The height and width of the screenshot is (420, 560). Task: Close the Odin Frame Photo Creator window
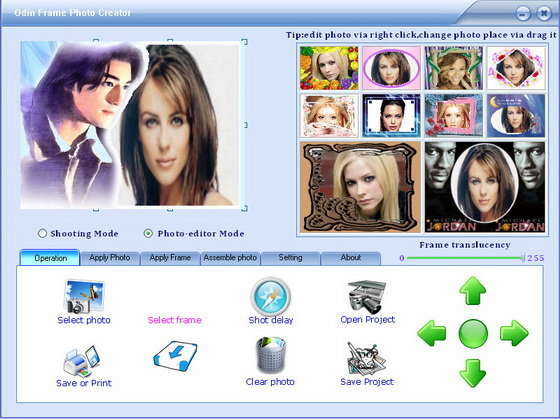click(544, 14)
